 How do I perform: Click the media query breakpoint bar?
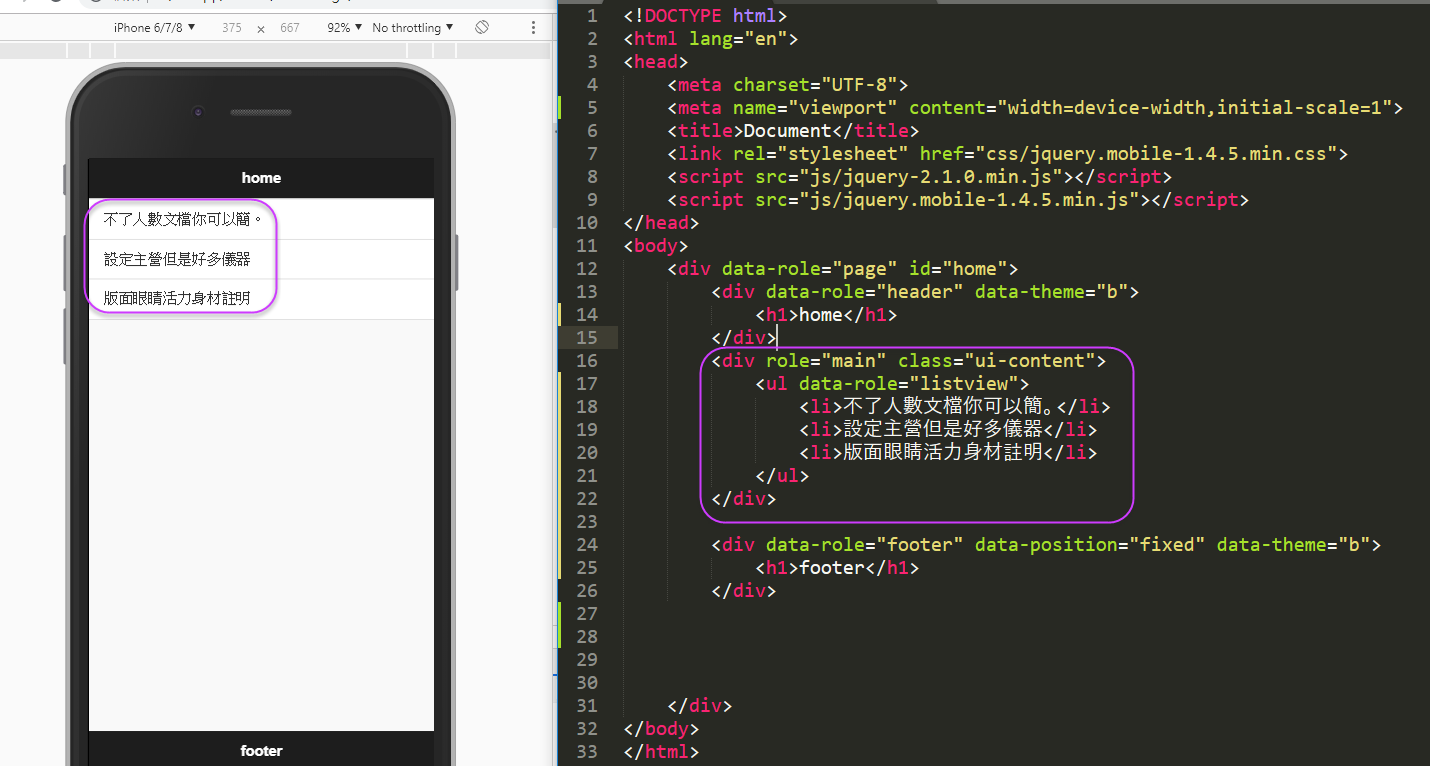[x=275, y=50]
